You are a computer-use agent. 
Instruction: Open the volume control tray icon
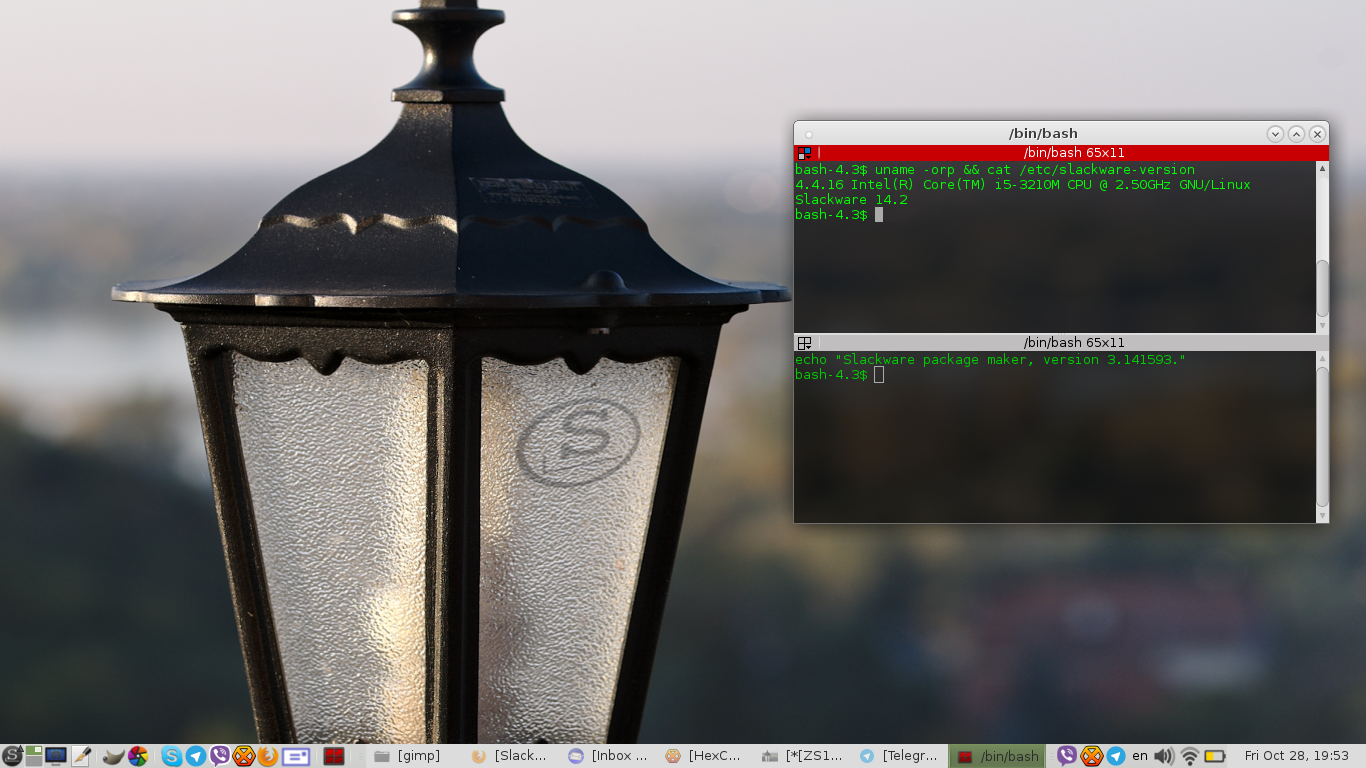pos(1163,756)
